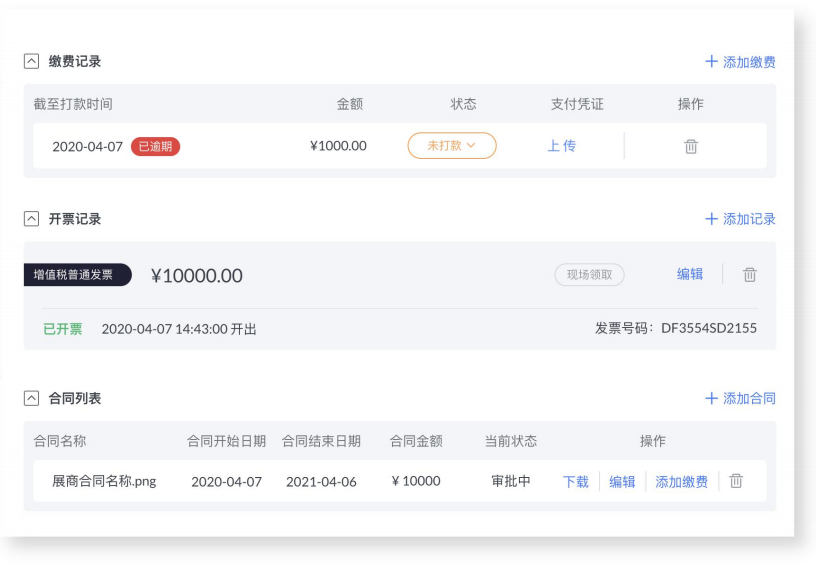
Task: Delete the ¥10000.00 invoice record
Action: (749, 274)
